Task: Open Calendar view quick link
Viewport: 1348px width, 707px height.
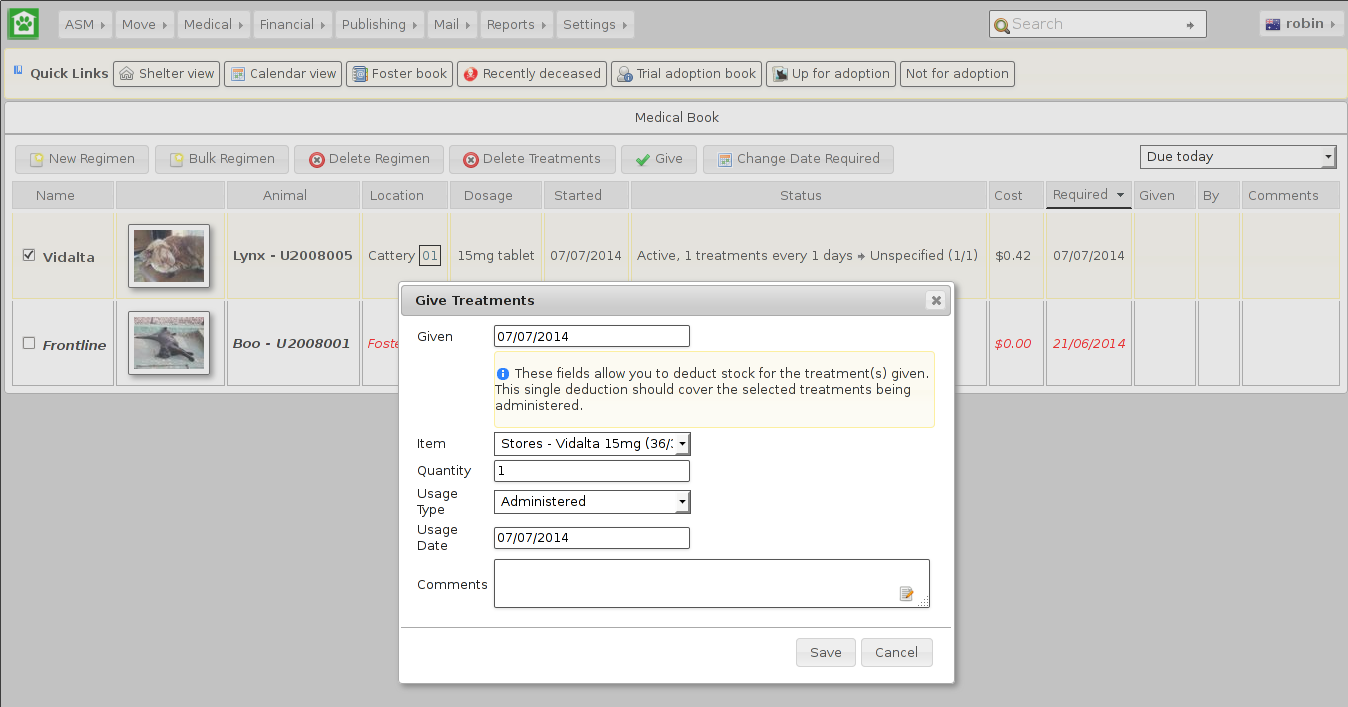Action: click(x=283, y=74)
